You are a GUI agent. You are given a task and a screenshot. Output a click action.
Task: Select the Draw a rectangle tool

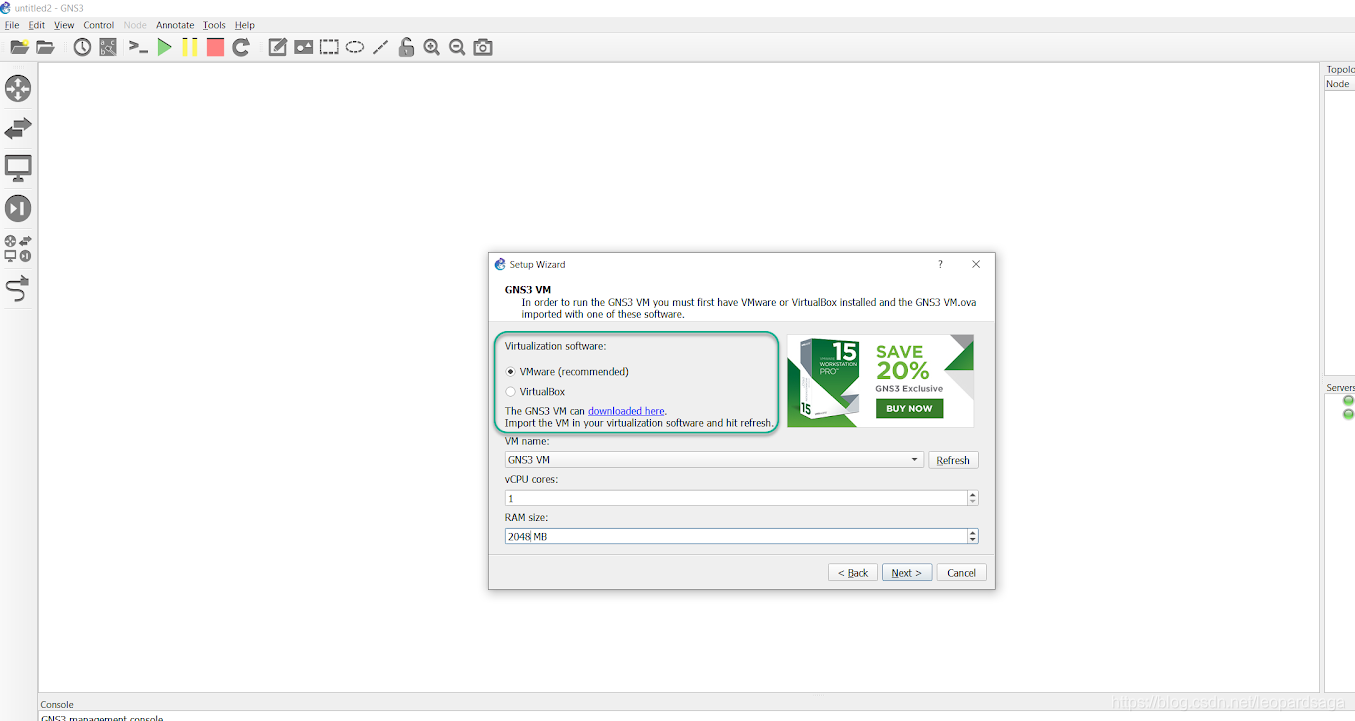click(329, 47)
